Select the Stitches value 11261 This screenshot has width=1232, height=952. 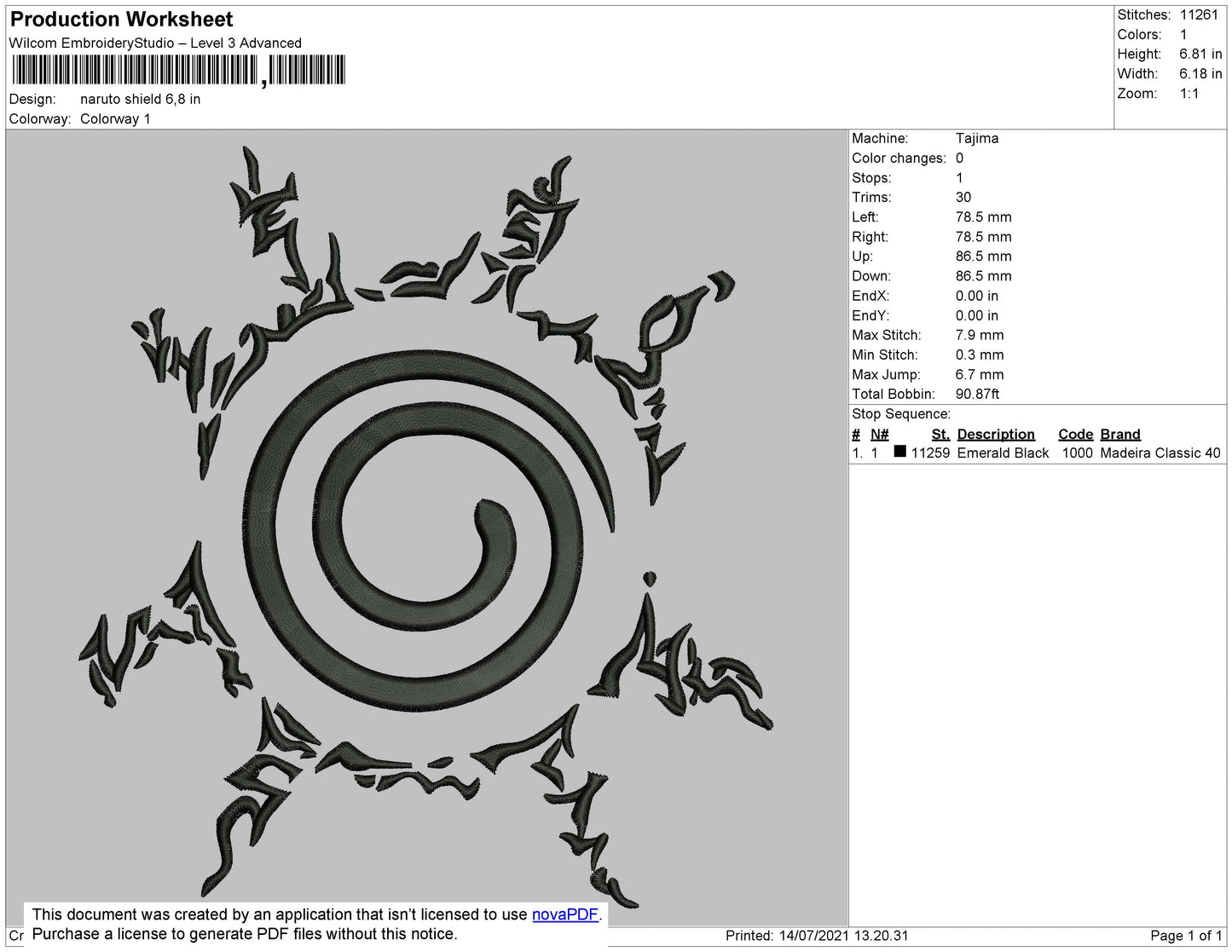click(x=1199, y=14)
